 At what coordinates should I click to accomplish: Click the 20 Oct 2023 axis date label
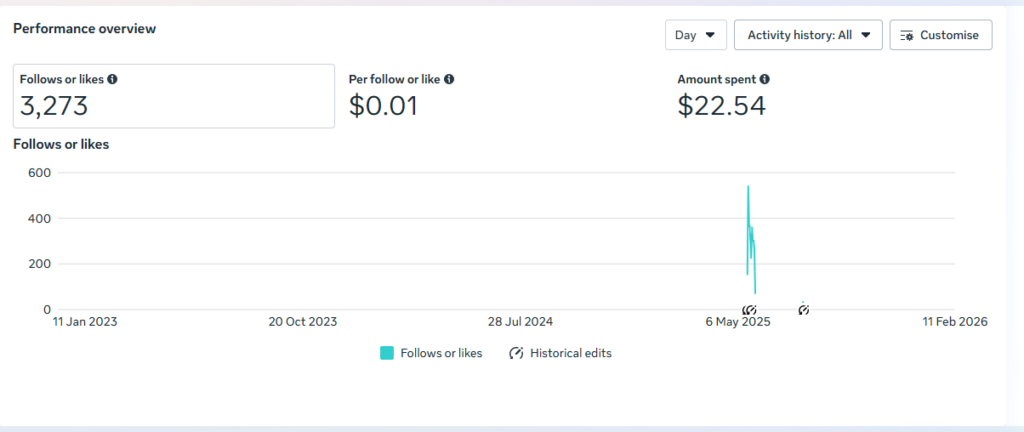302,322
